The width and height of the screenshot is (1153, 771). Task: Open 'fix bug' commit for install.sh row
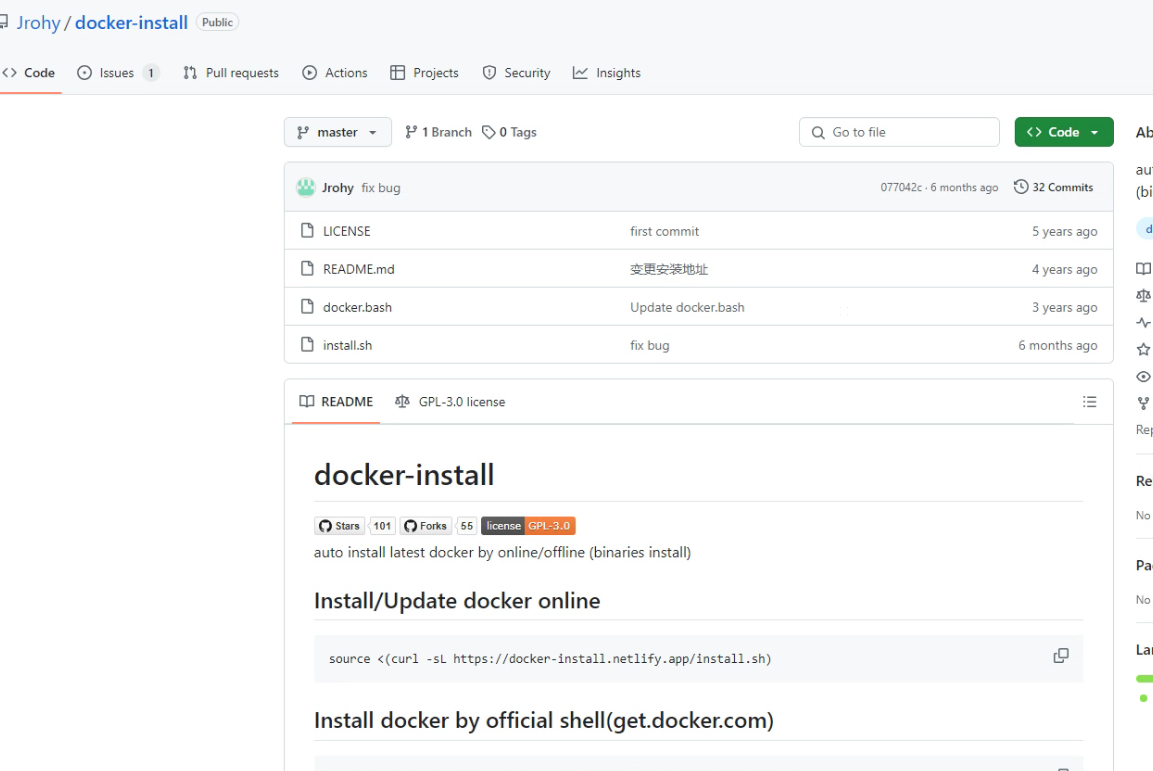pos(649,345)
